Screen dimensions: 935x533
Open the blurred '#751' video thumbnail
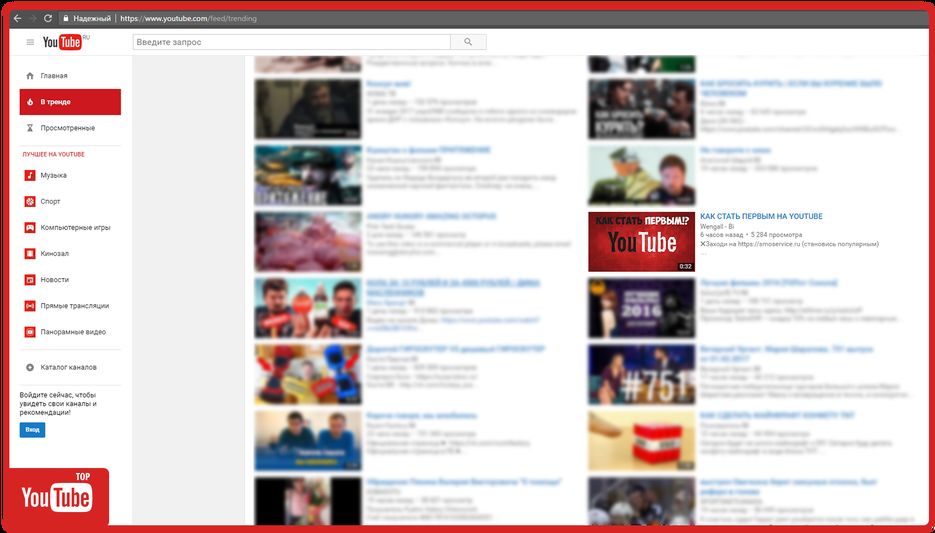coord(642,374)
